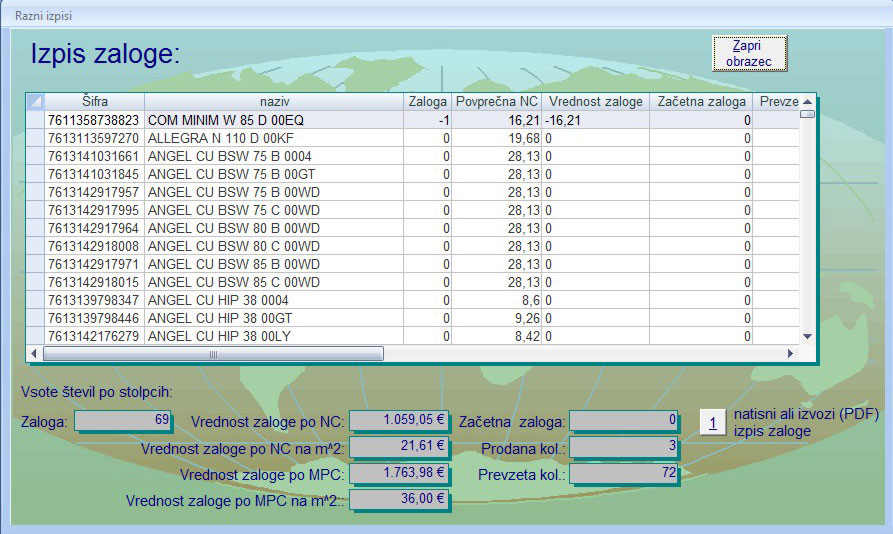Click the Vrednost zaloge po MPC field
Viewport: 893px width, 534px height.
pos(400,473)
